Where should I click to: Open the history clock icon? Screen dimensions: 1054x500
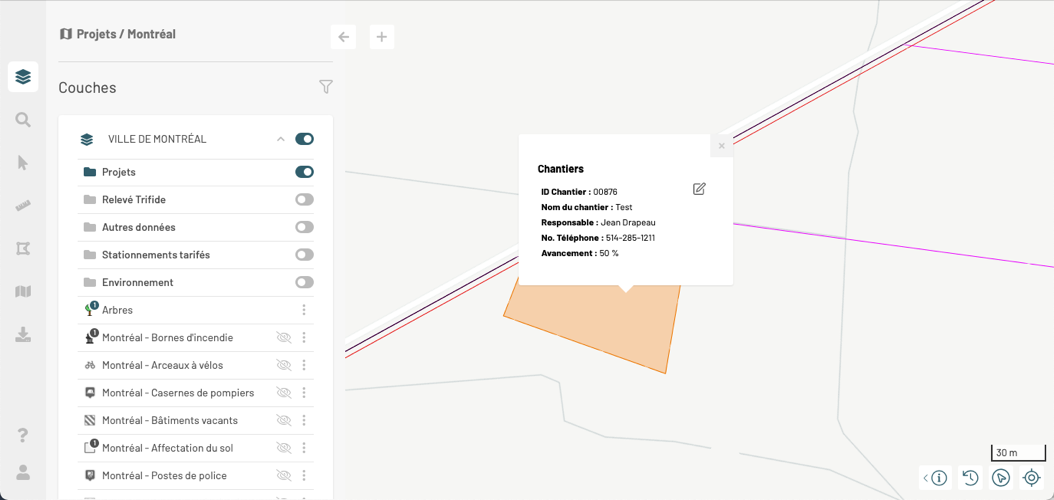970,478
